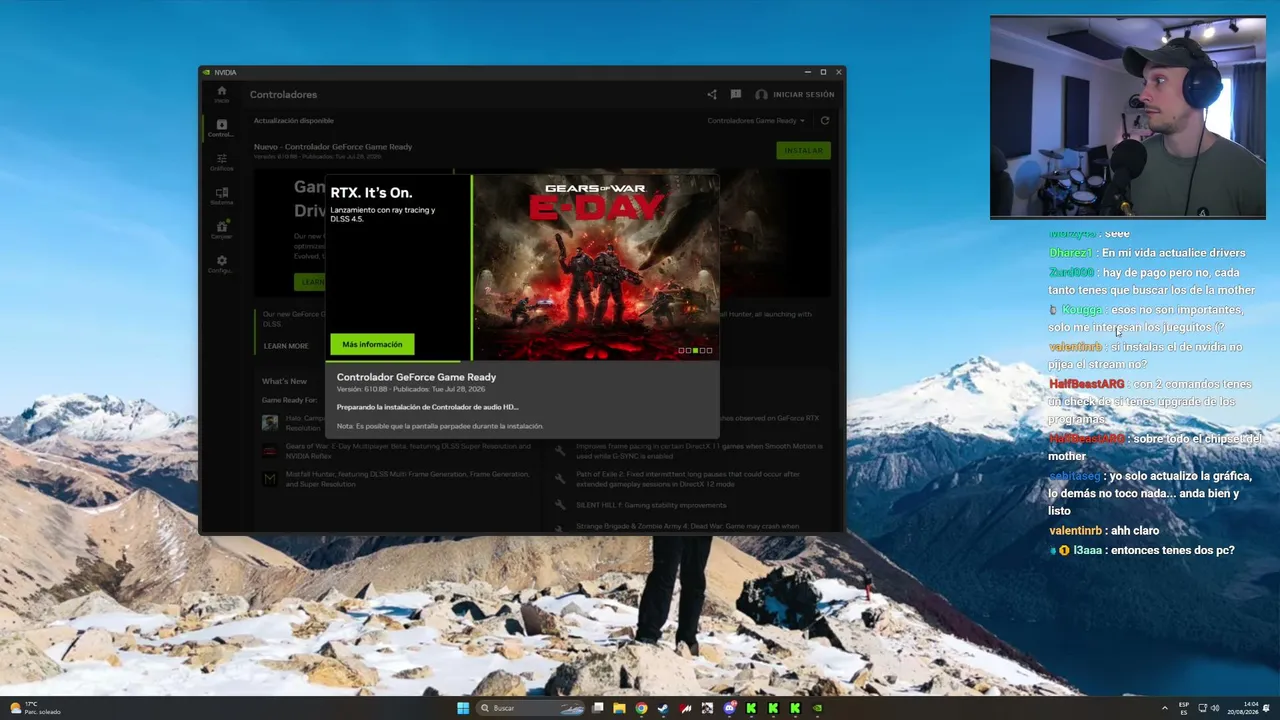Click the refresh drivers icon
The width and height of the screenshot is (1280, 720).
pyautogui.click(x=825, y=121)
